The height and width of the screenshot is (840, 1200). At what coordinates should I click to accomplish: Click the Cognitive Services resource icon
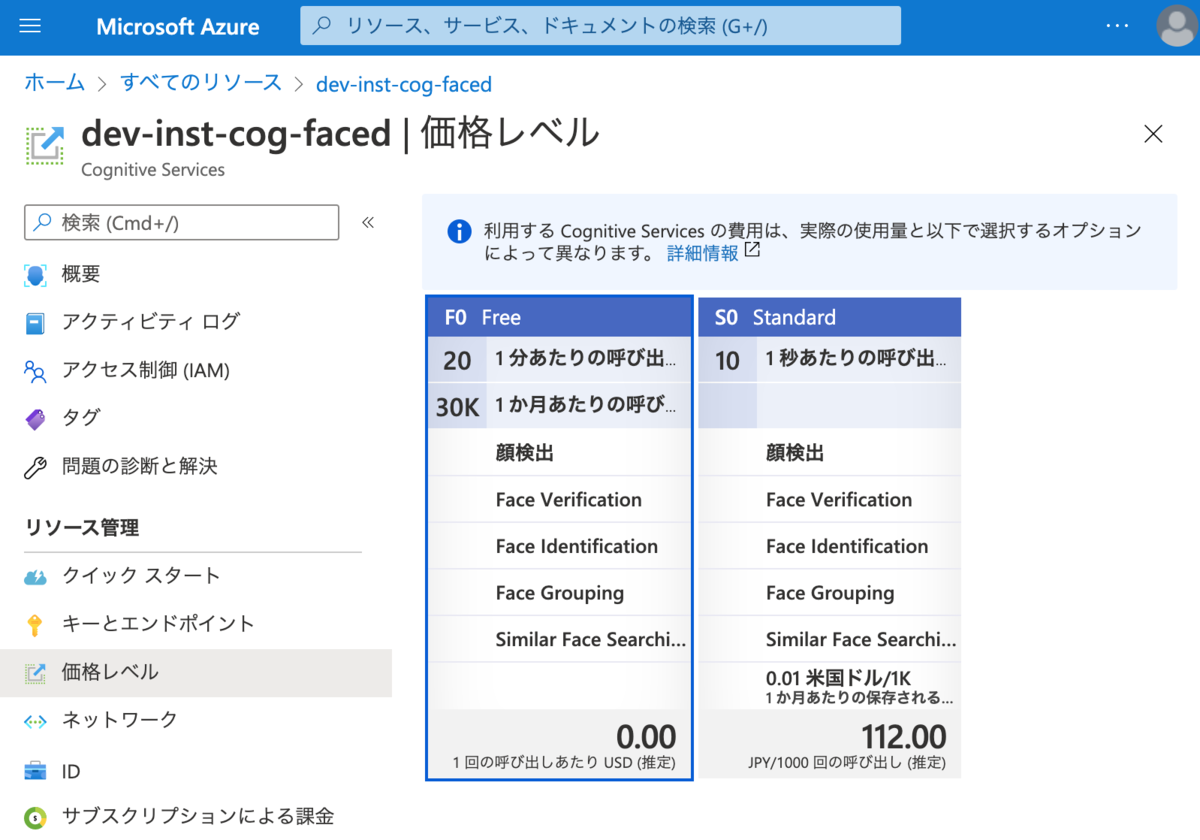point(44,145)
